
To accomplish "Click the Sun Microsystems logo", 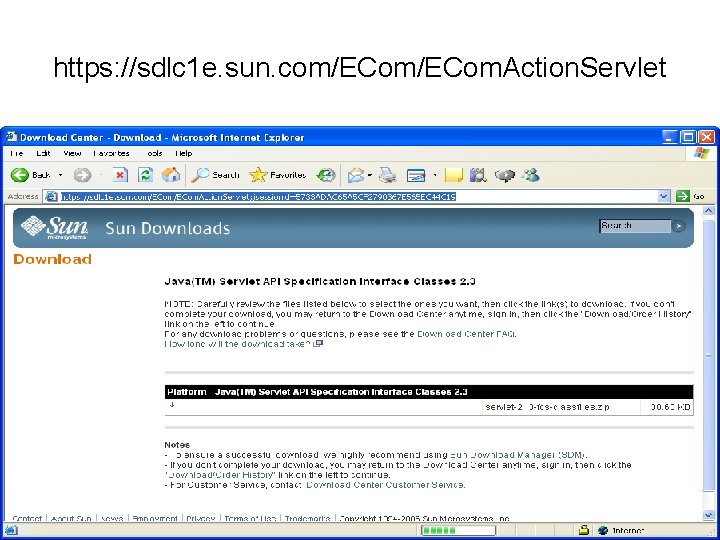I will (55, 227).
